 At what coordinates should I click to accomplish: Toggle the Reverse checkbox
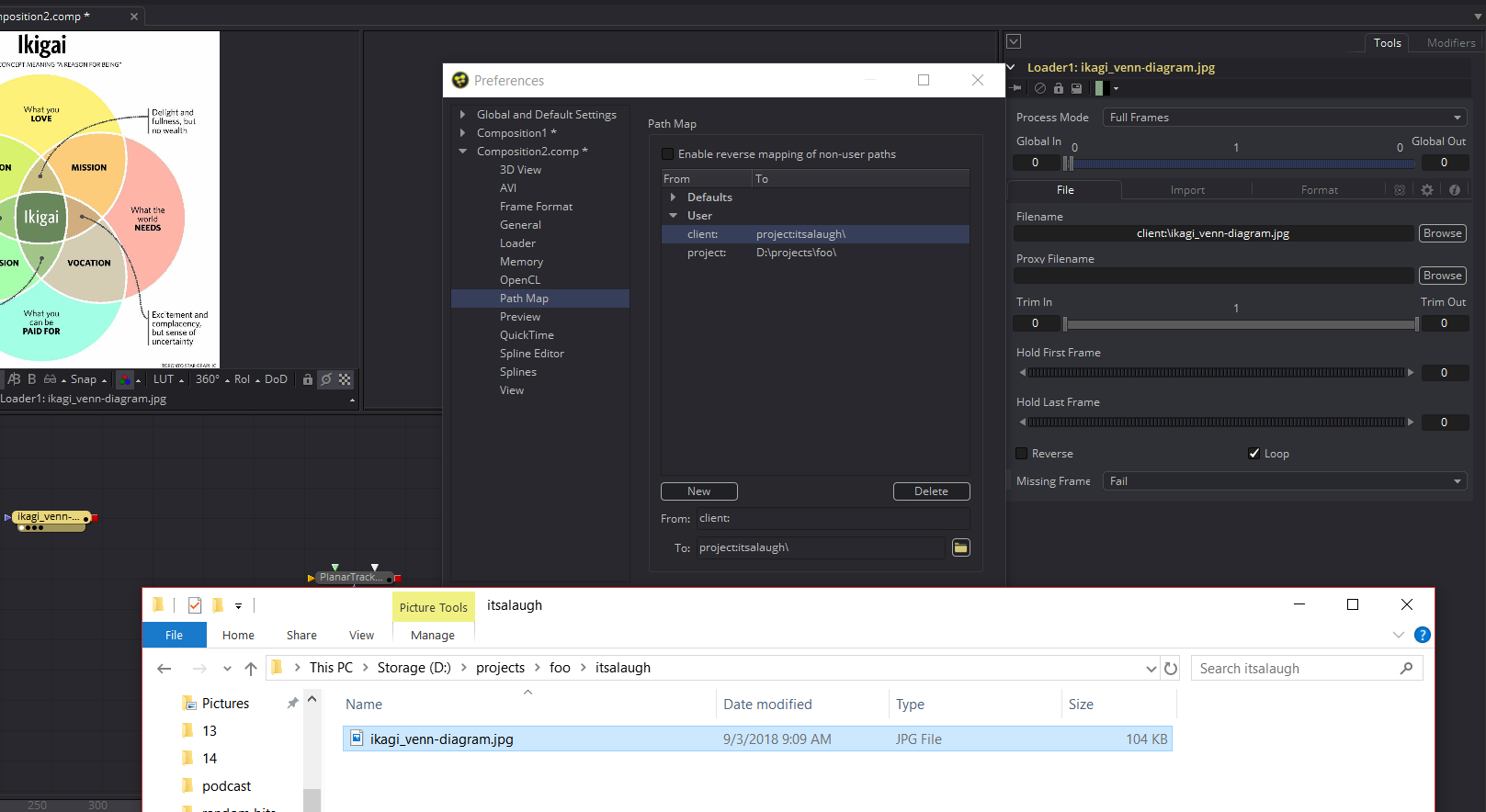click(x=1021, y=454)
